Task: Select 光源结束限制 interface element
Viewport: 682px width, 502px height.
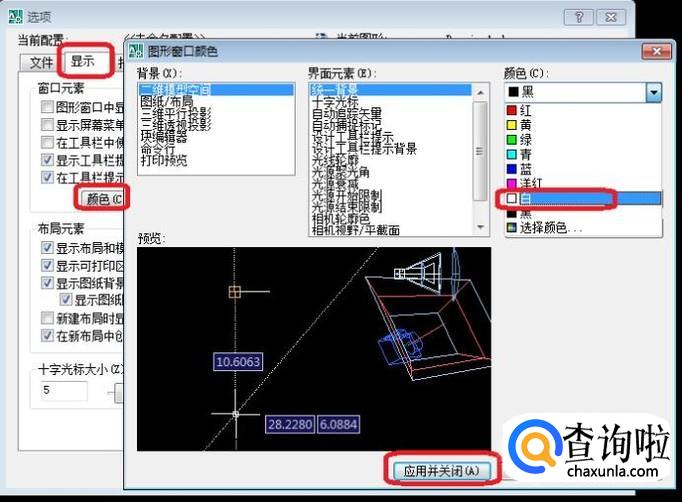Action: pyautogui.click(x=347, y=207)
